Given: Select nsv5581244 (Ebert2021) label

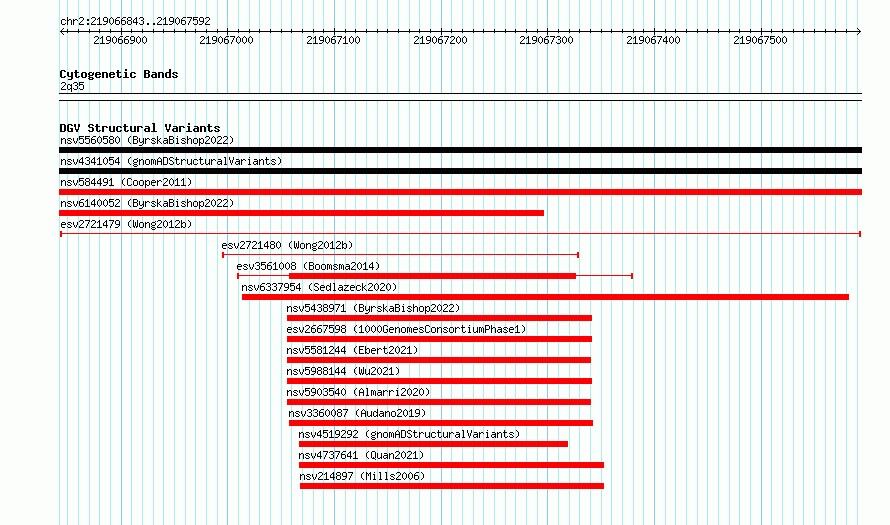Looking at the screenshot, I should (x=352, y=350).
